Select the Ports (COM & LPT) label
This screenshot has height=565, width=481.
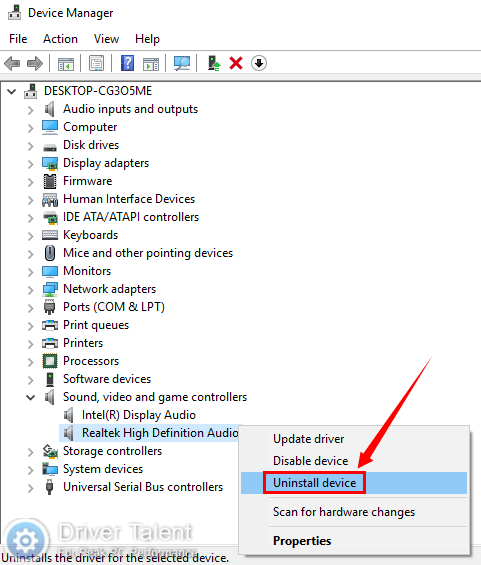click(114, 307)
